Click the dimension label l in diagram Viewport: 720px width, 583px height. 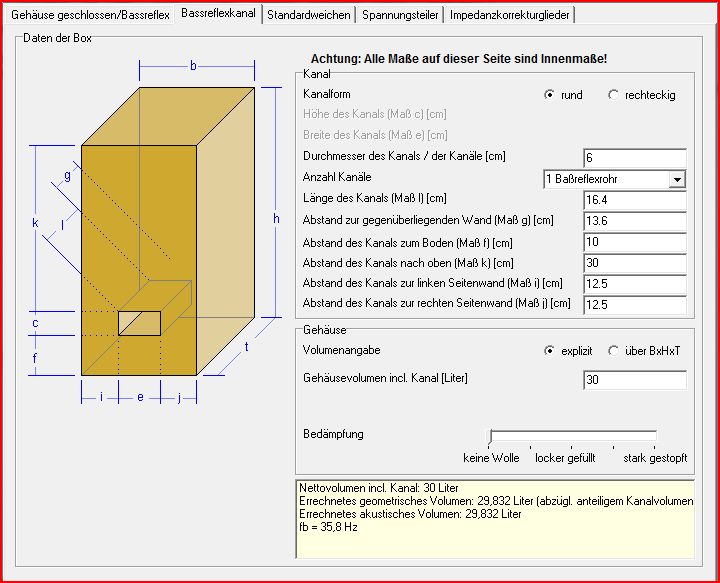62,225
